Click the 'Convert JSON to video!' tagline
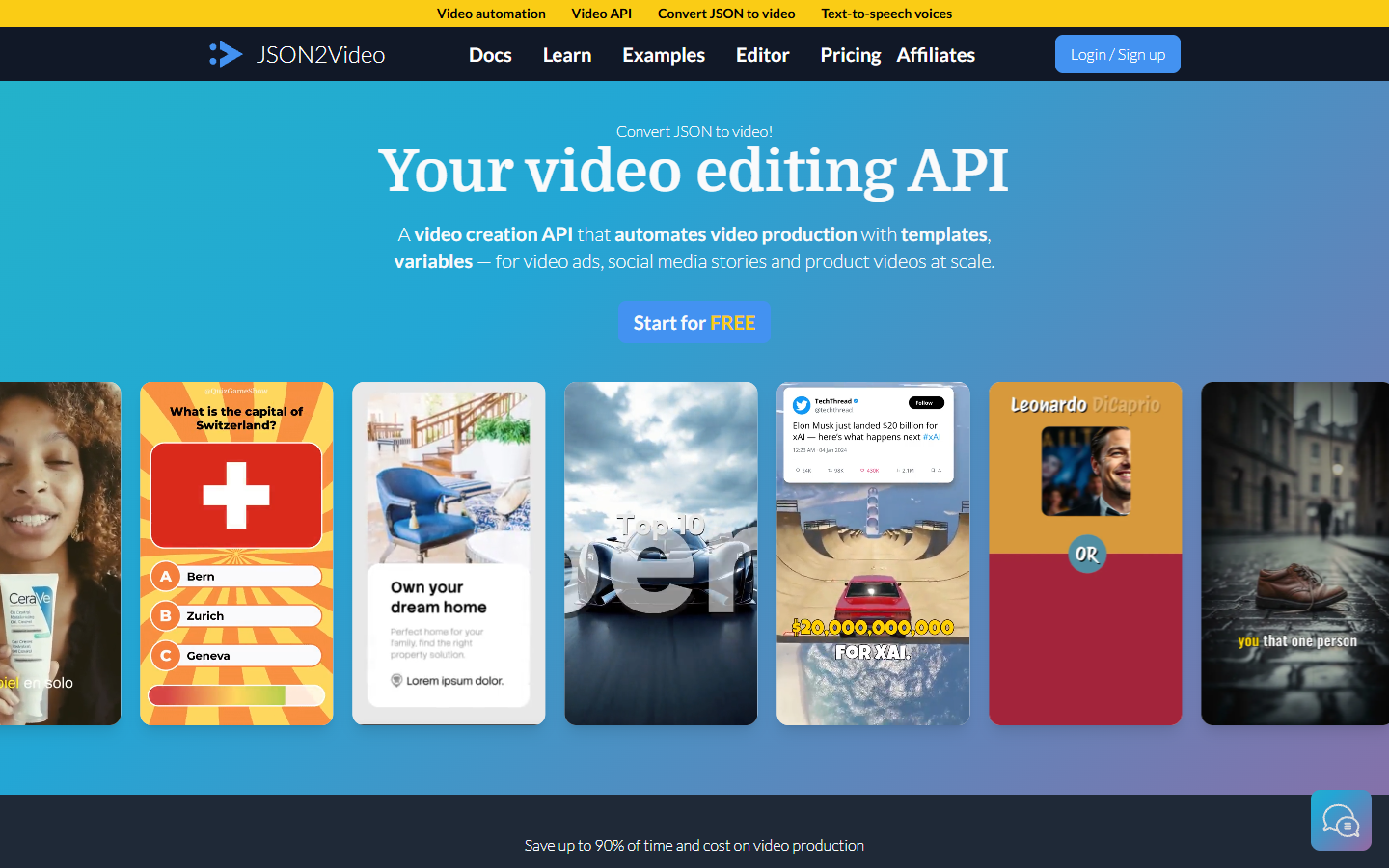Image resolution: width=1389 pixels, height=868 pixels. (x=694, y=131)
